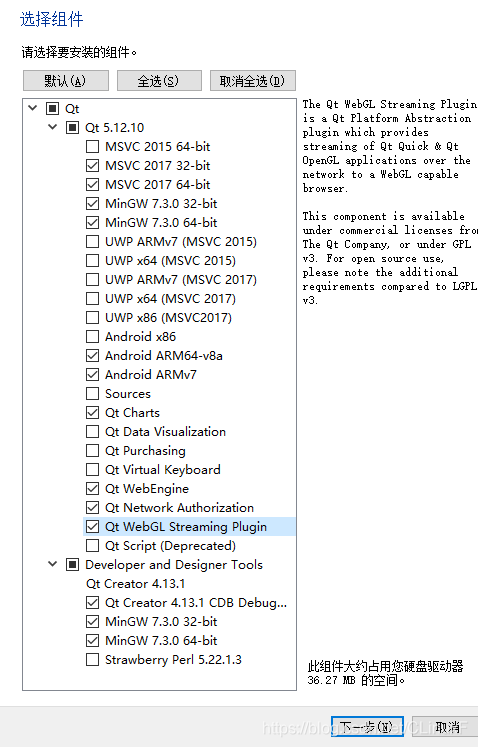Screen dimensions: 478x747
Task: Uncheck the Android ARM64-v8a component
Action: [92, 356]
